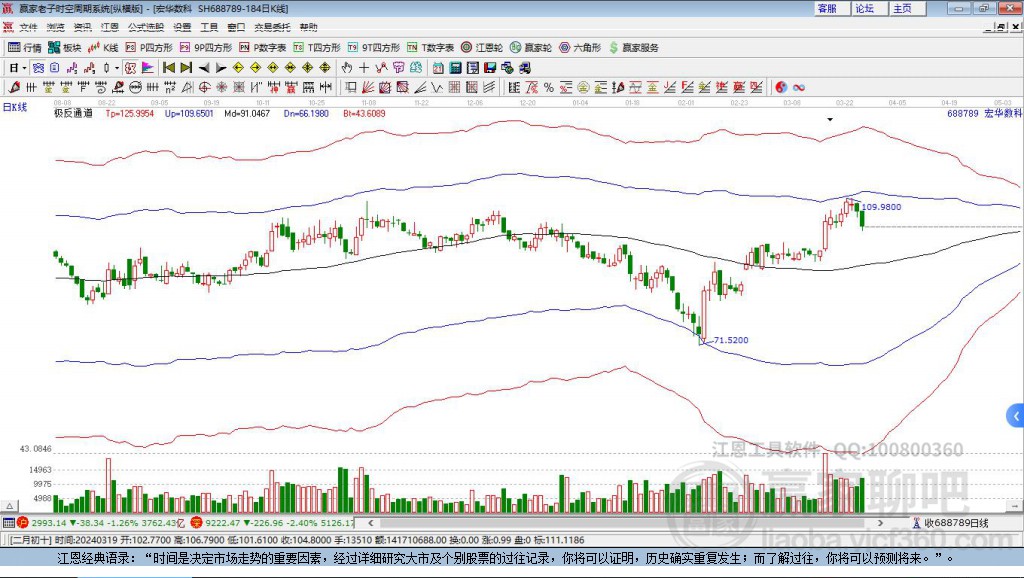
Task: Click the 主页 homepage button
Action: coord(908,8)
